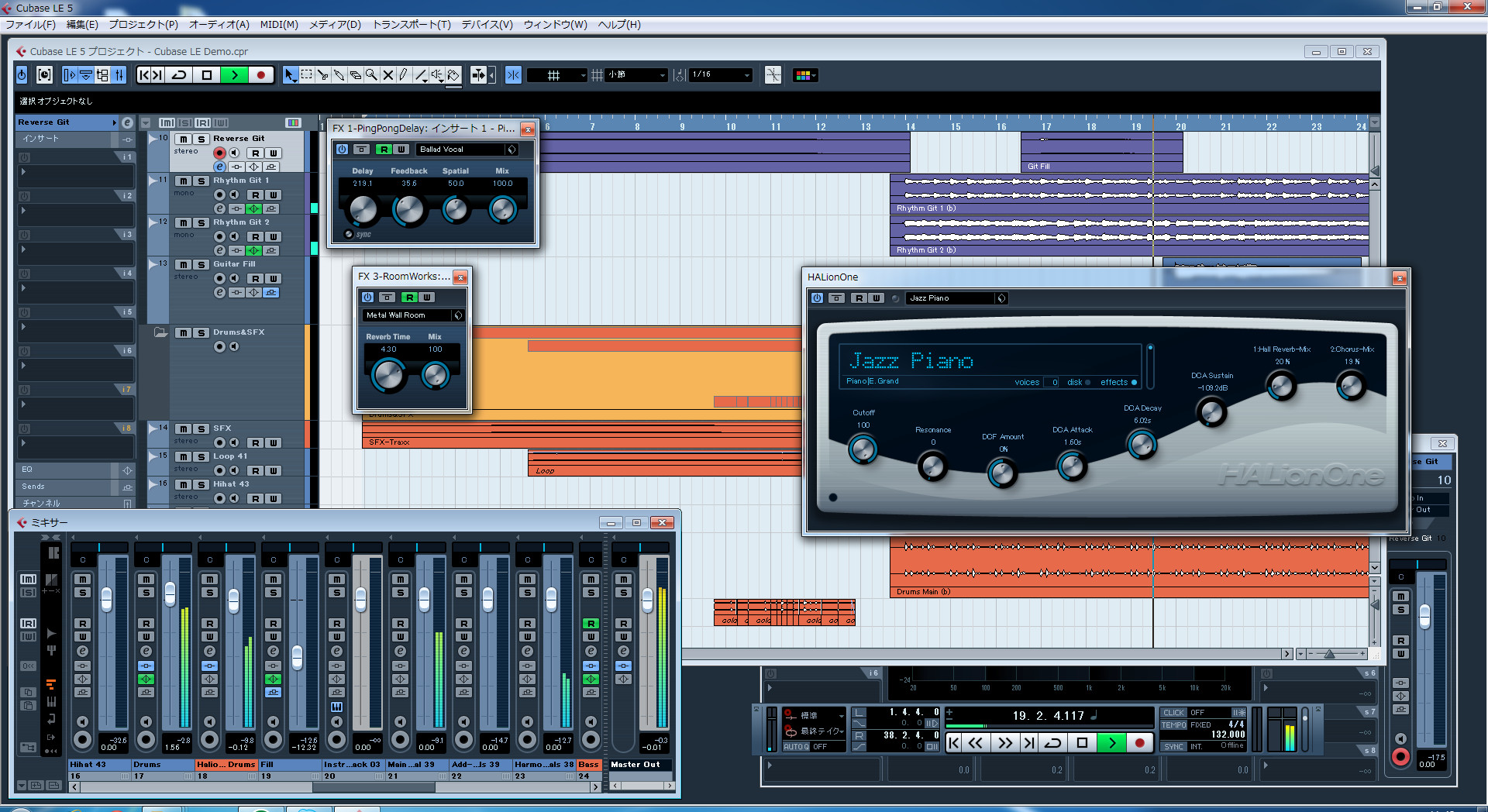Open the Help (ヘルプ) menu
The image size is (1488, 812).
pos(619,25)
